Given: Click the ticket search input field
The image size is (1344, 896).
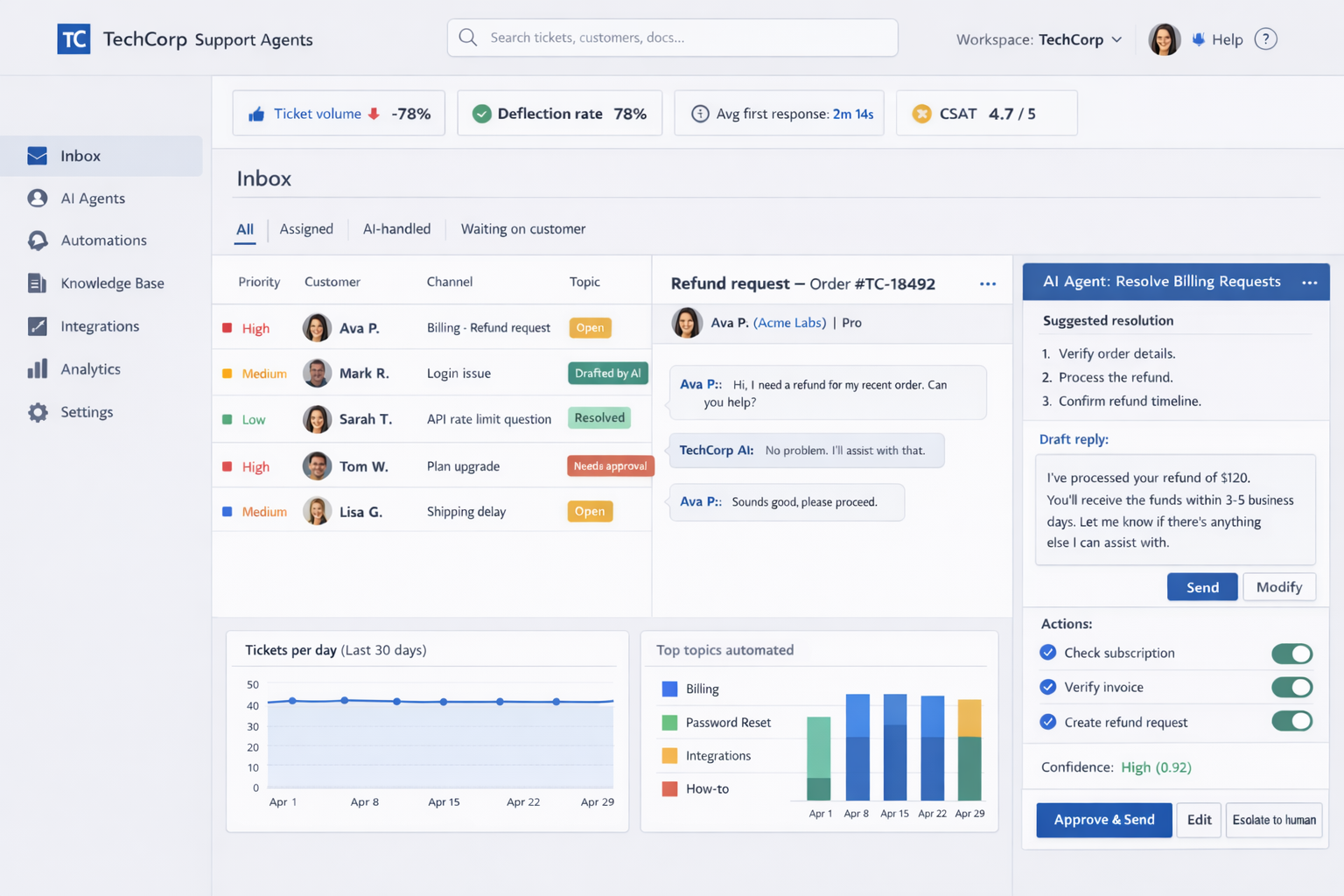Looking at the screenshot, I should click(x=672, y=38).
